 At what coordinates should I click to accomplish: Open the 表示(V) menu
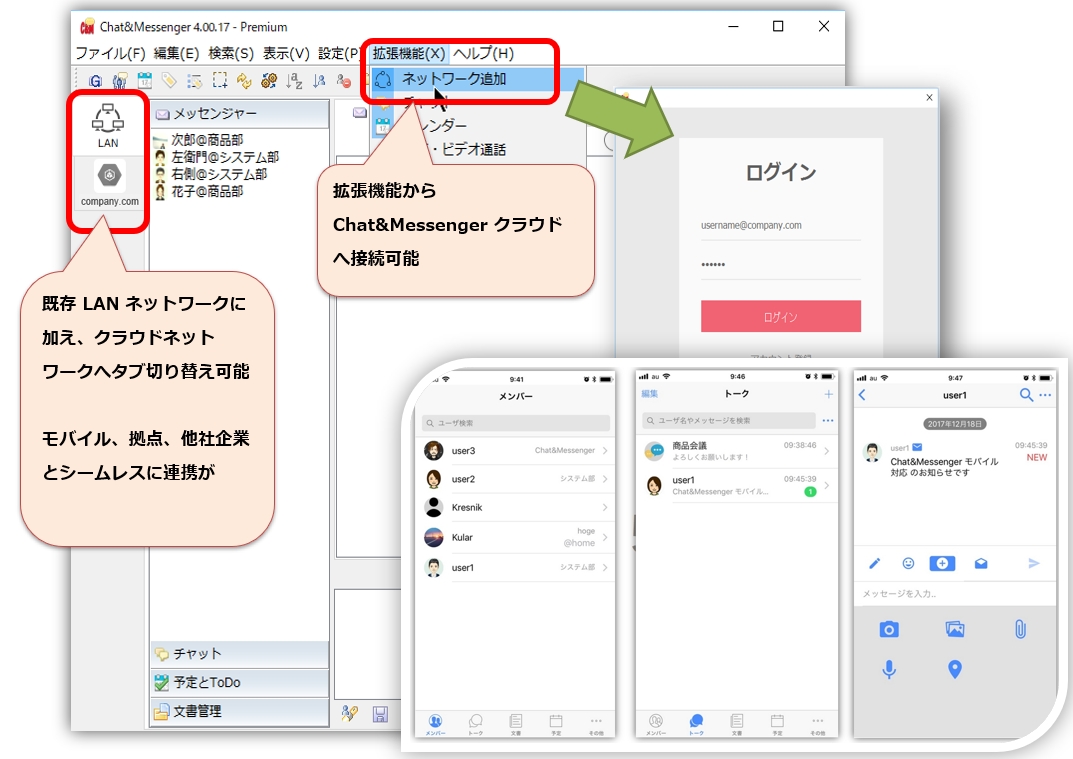coord(286,53)
